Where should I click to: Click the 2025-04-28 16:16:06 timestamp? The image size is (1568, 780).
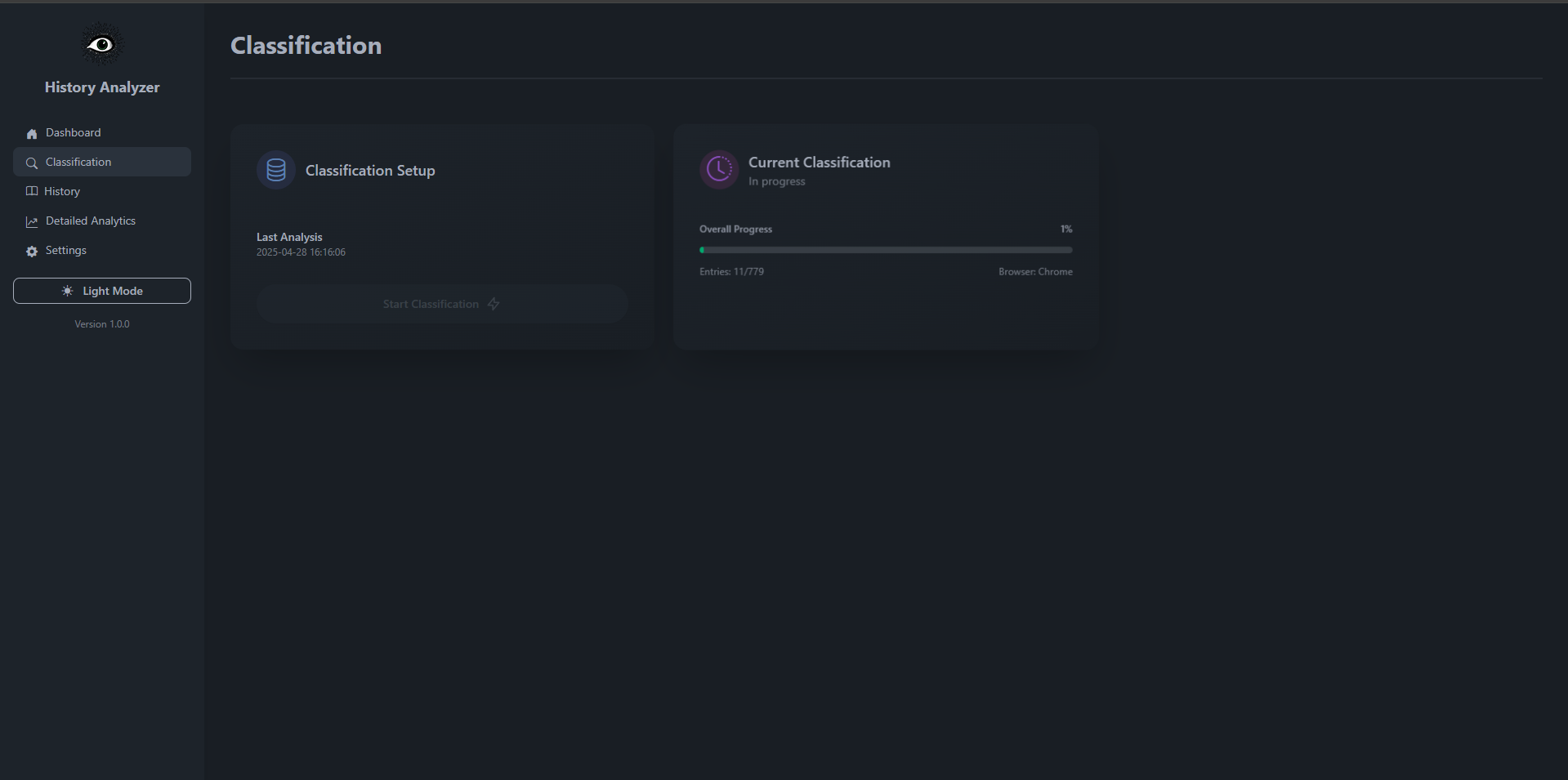[x=301, y=252]
